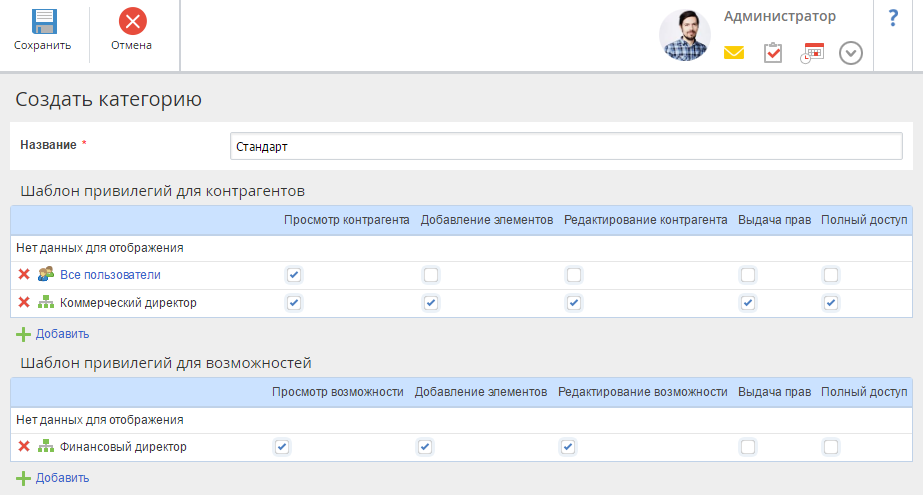The width and height of the screenshot is (923, 495).
Task: Remove the 'Все пользователи' row with red X
Action: [24, 275]
